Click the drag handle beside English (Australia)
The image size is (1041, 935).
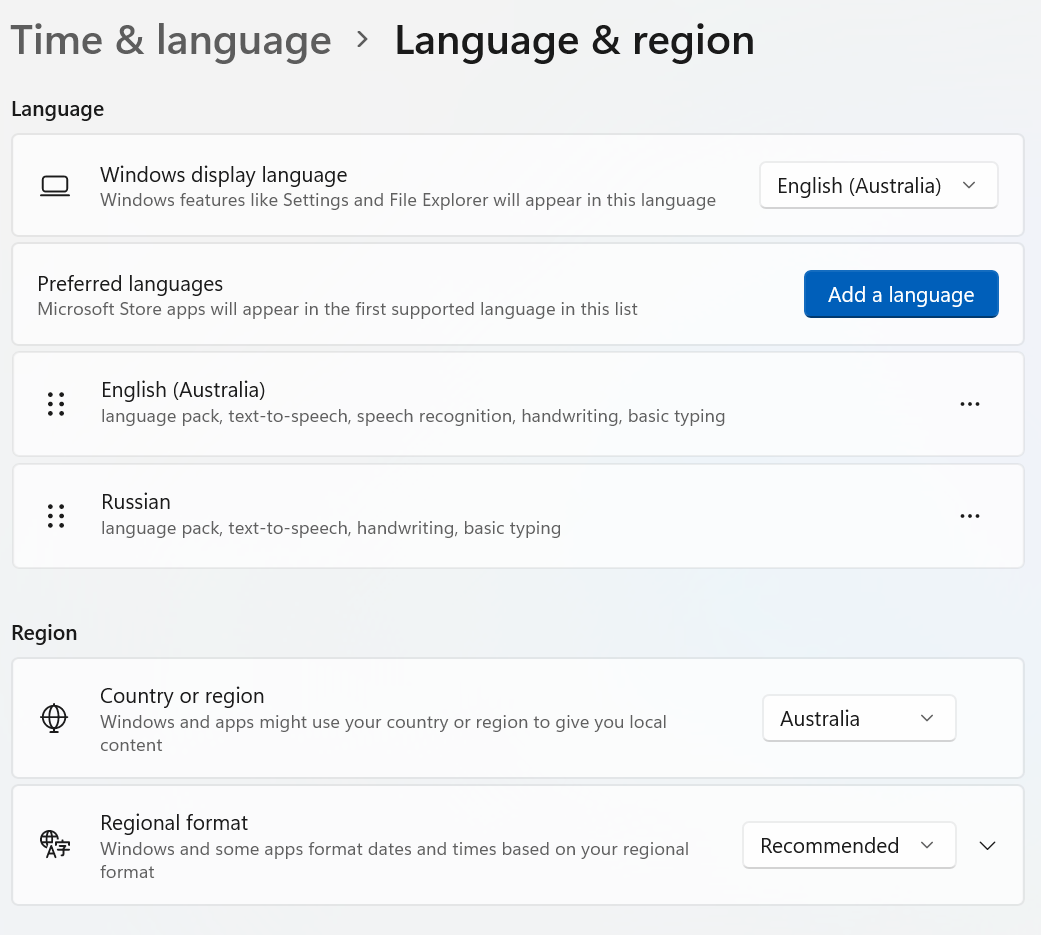coord(56,404)
